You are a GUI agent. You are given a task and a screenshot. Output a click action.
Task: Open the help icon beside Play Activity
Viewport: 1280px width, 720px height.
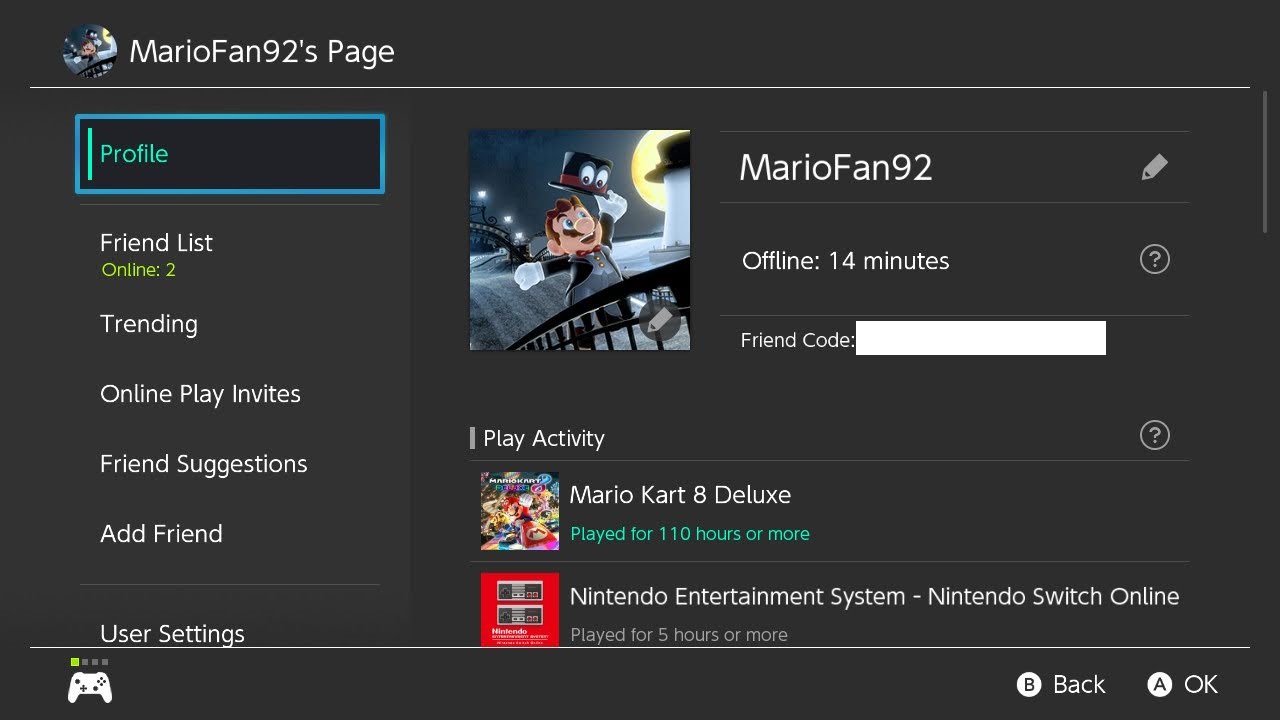click(1154, 436)
